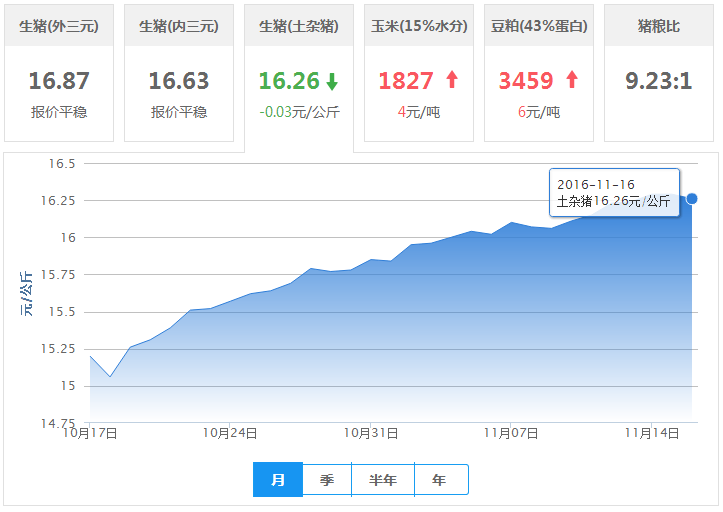Open the 生猪(外三元) price tab
Image resolution: width=723 pixels, height=512 pixels.
click(x=59, y=26)
